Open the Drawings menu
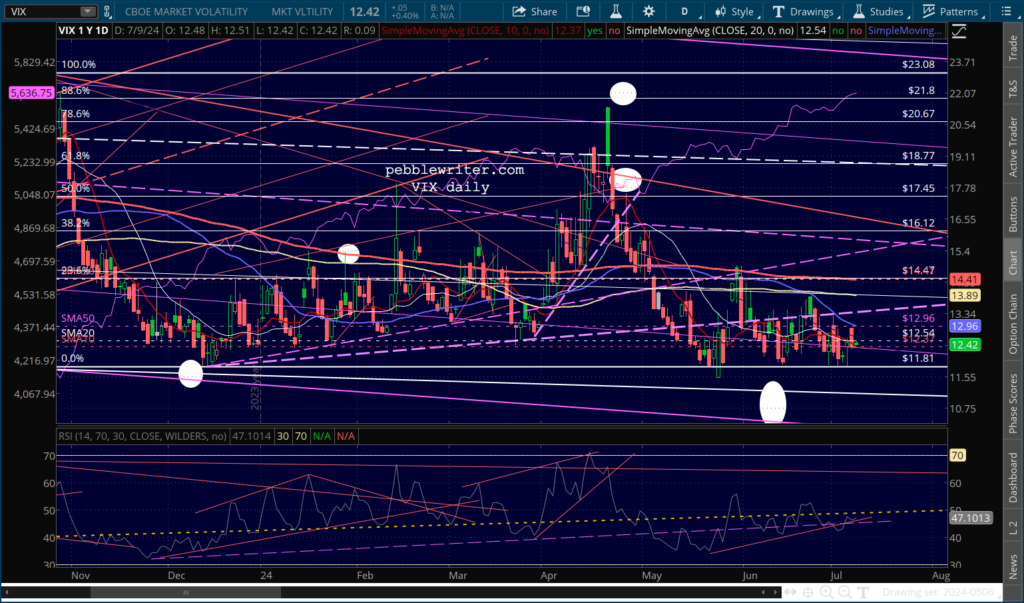1024x603 pixels. (803, 12)
